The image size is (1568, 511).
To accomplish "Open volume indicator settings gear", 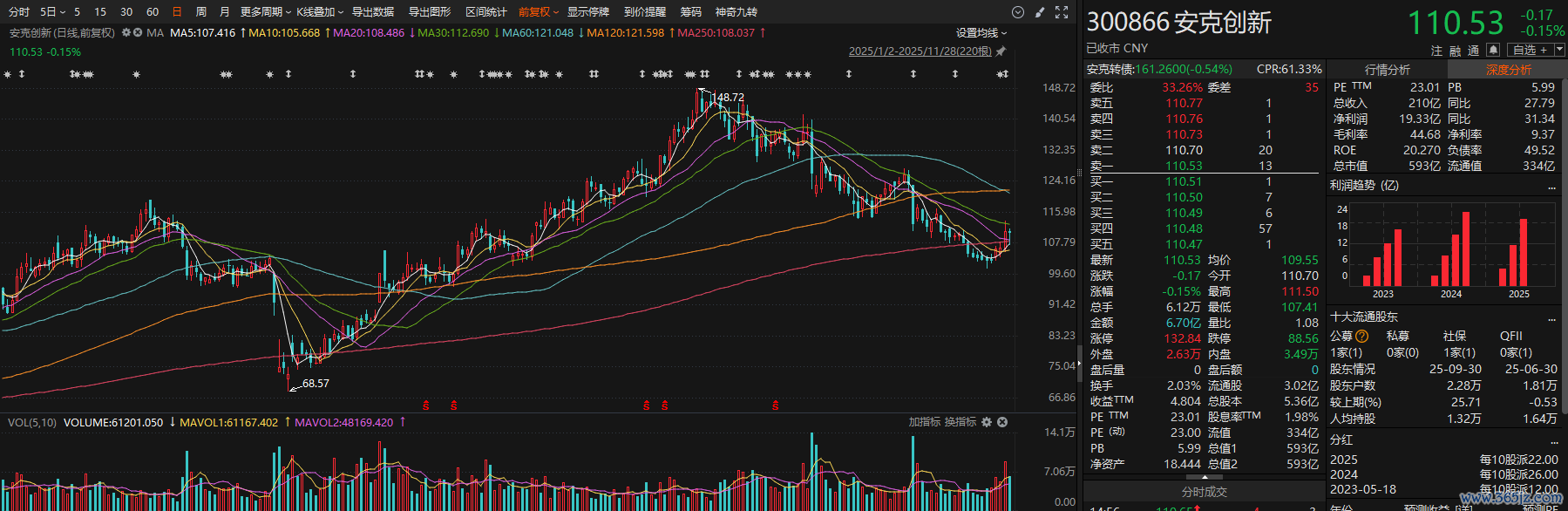I will [987, 422].
